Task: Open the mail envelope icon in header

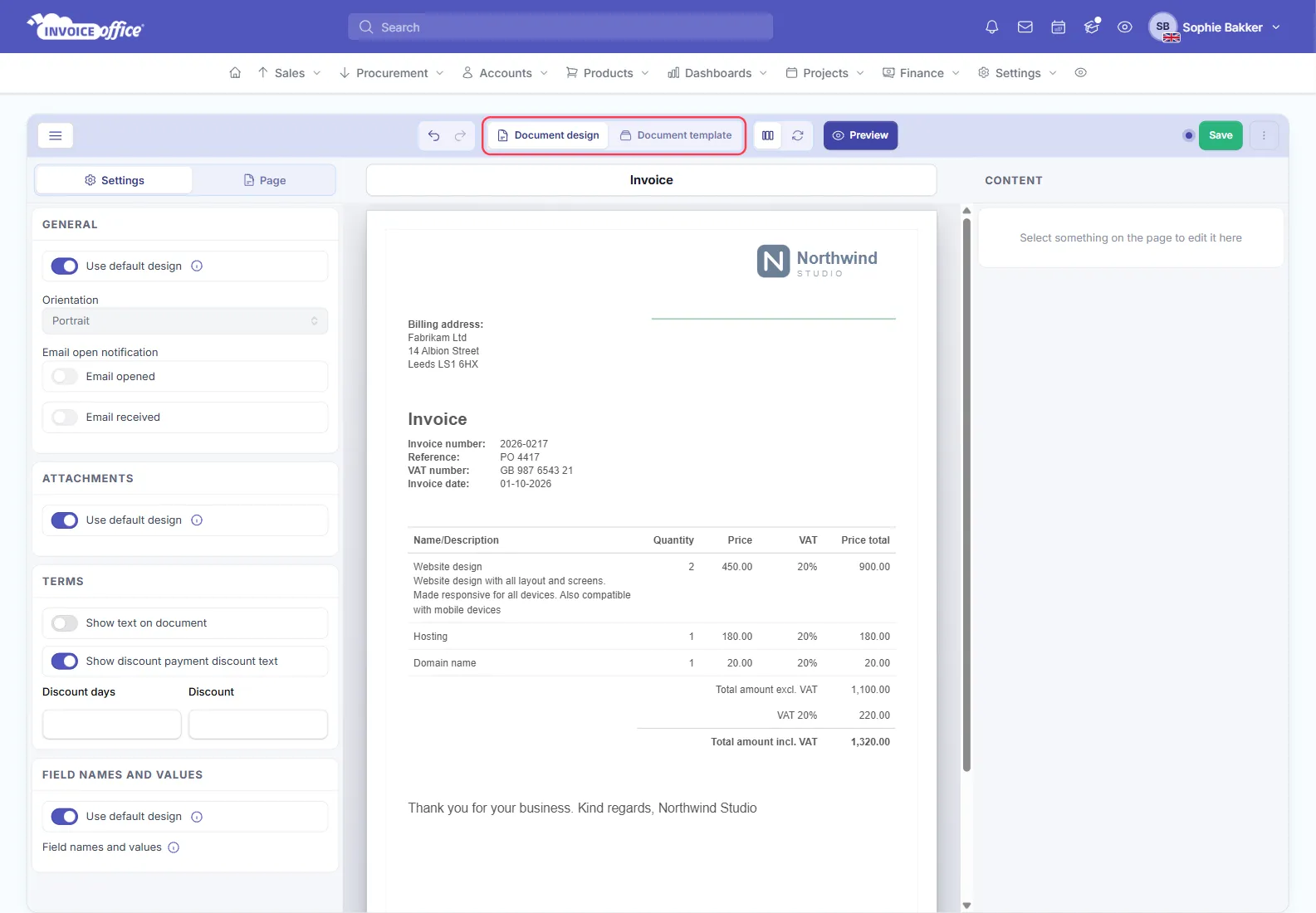Action: (x=1025, y=27)
